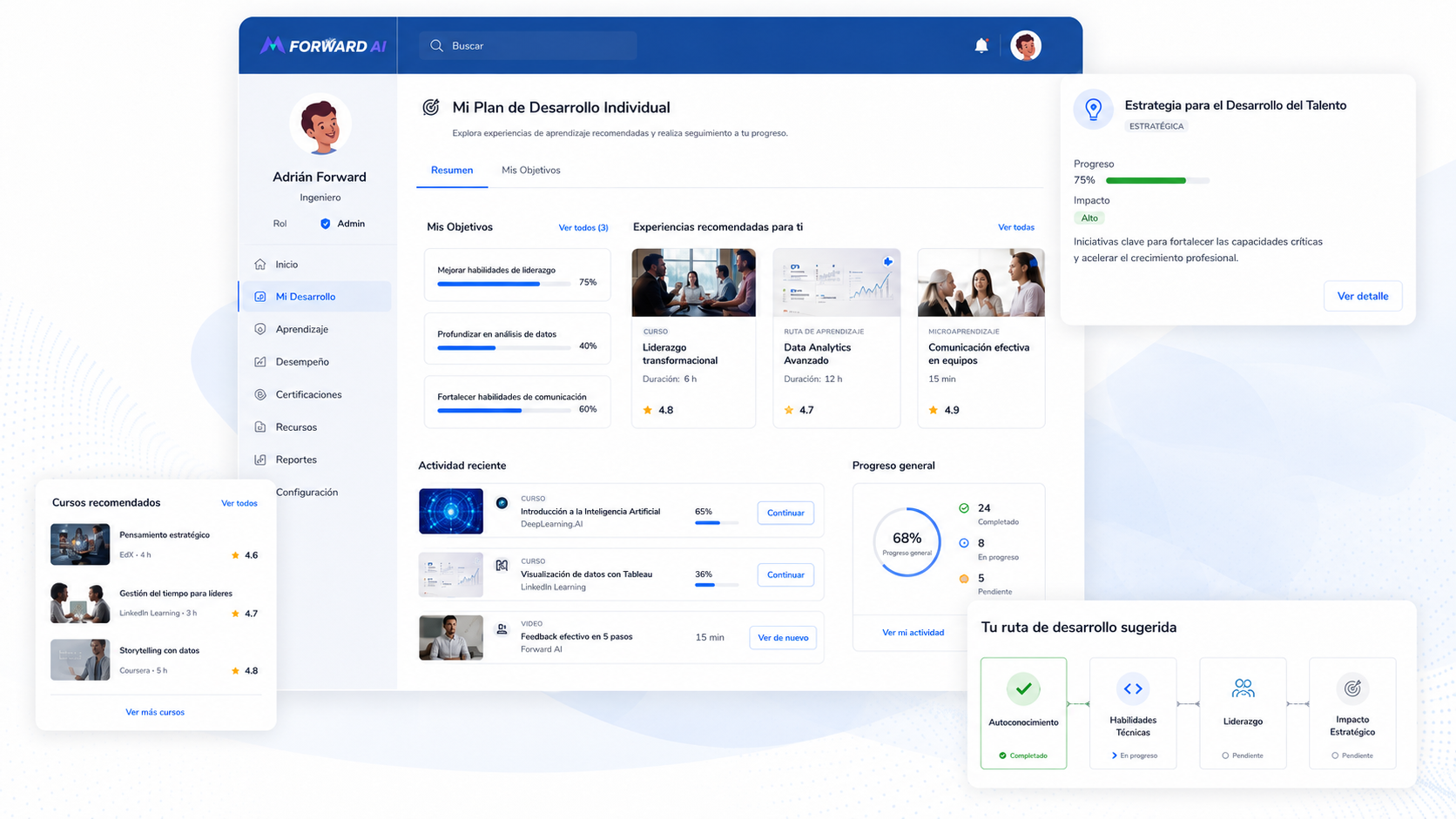Click the Buscar search field
This screenshot has height=819, width=1456.
point(528,45)
